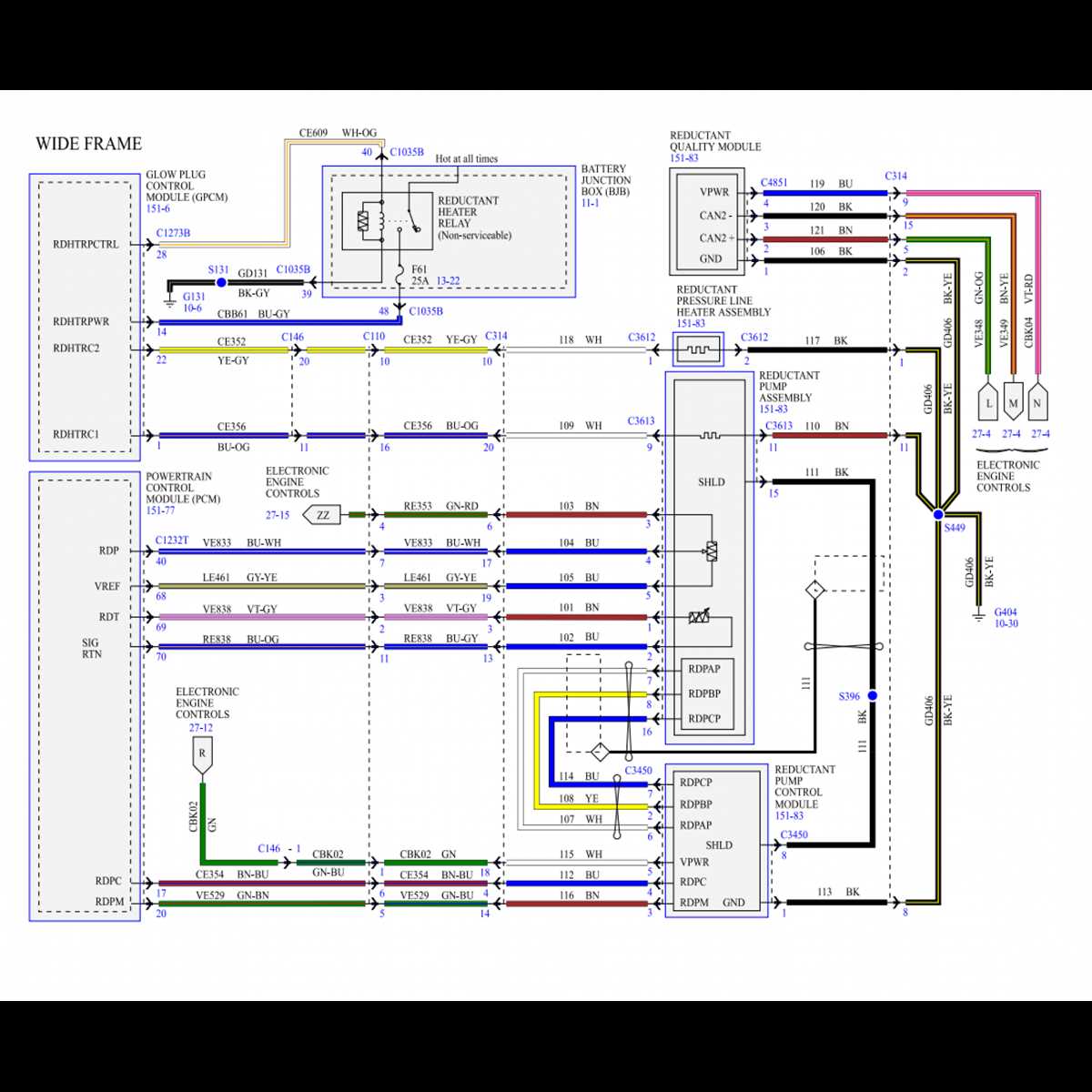This screenshot has height=1092, width=1092.
Task: Select the RDHTRC2 pin label
Action: click(x=76, y=349)
